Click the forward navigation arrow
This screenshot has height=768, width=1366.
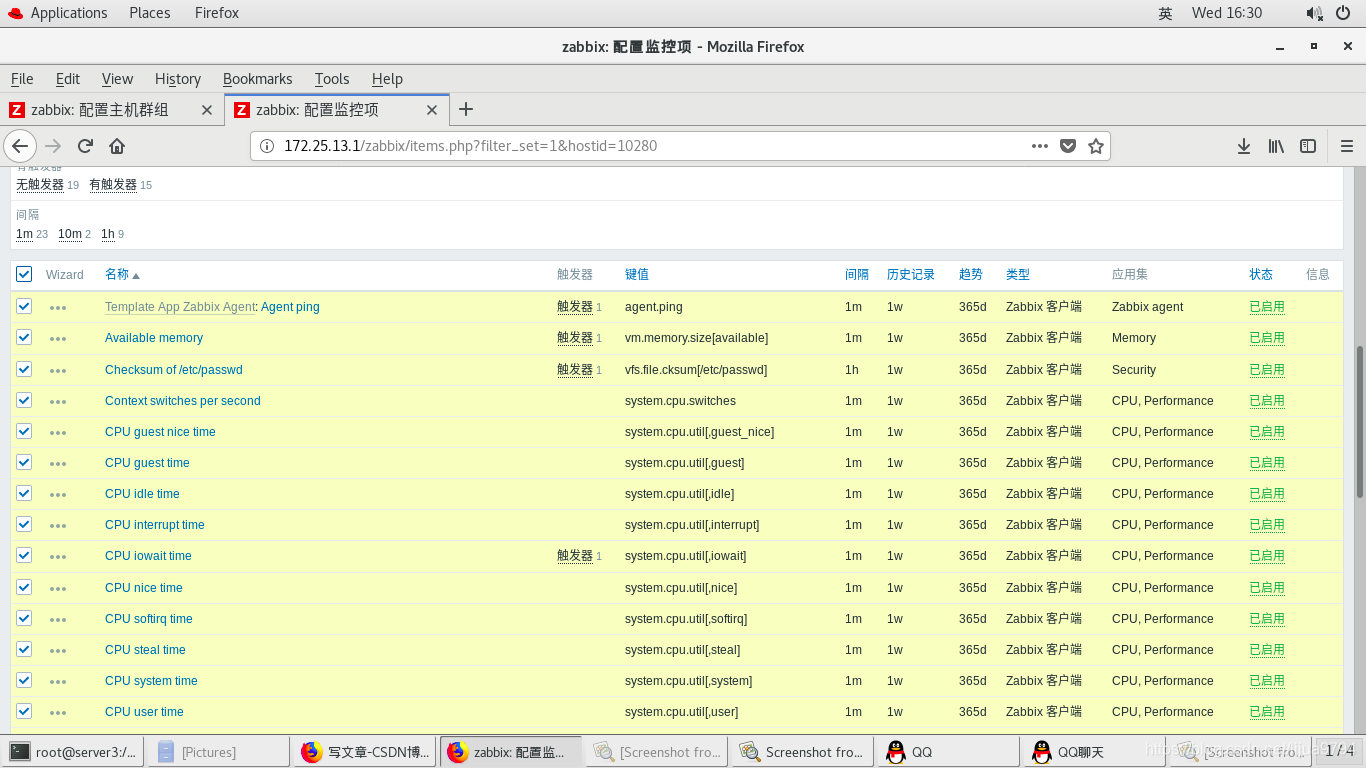point(54,146)
